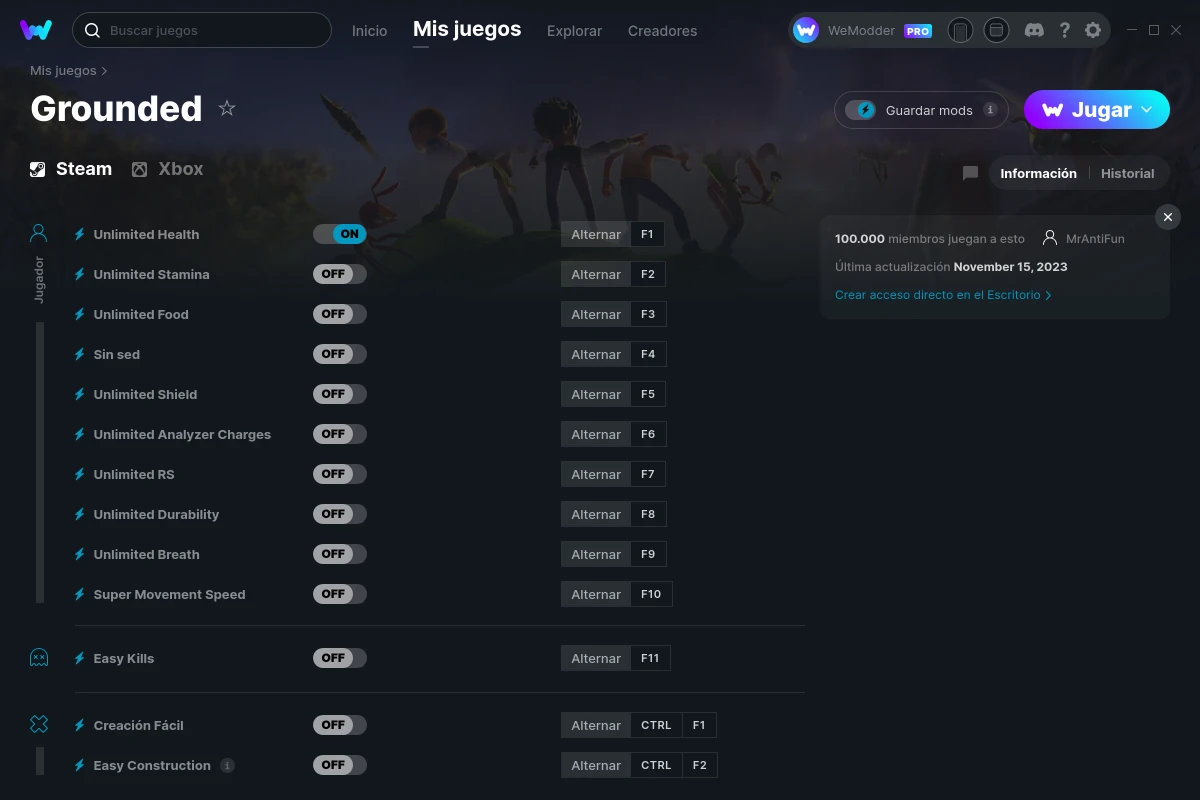Viewport: 1200px width, 800px height.
Task: Click the WeModder profile avatar
Action: 806,30
